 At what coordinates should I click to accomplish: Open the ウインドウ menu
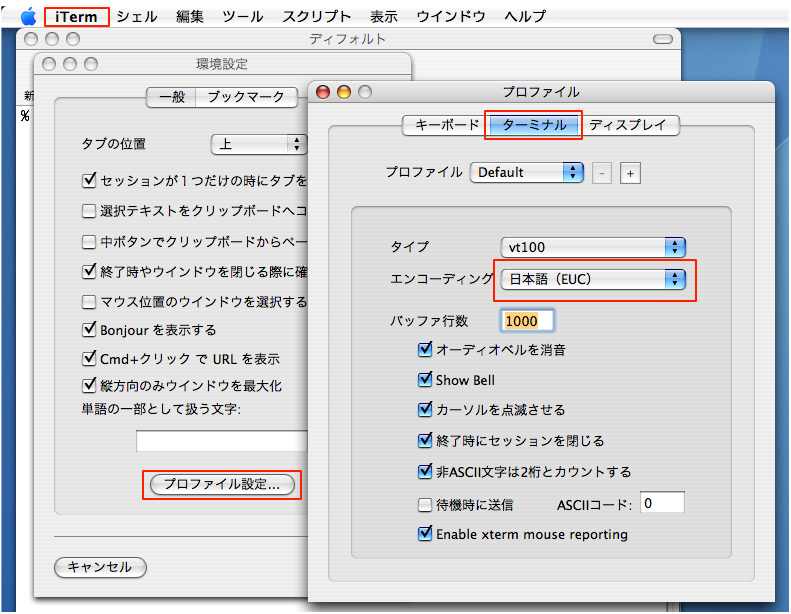pyautogui.click(x=450, y=17)
